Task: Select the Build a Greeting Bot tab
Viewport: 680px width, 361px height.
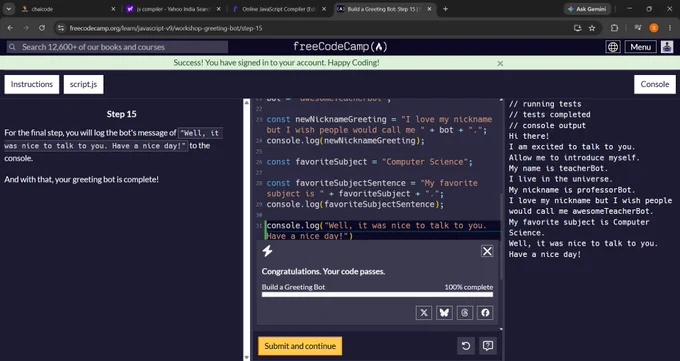Action: (x=384, y=9)
